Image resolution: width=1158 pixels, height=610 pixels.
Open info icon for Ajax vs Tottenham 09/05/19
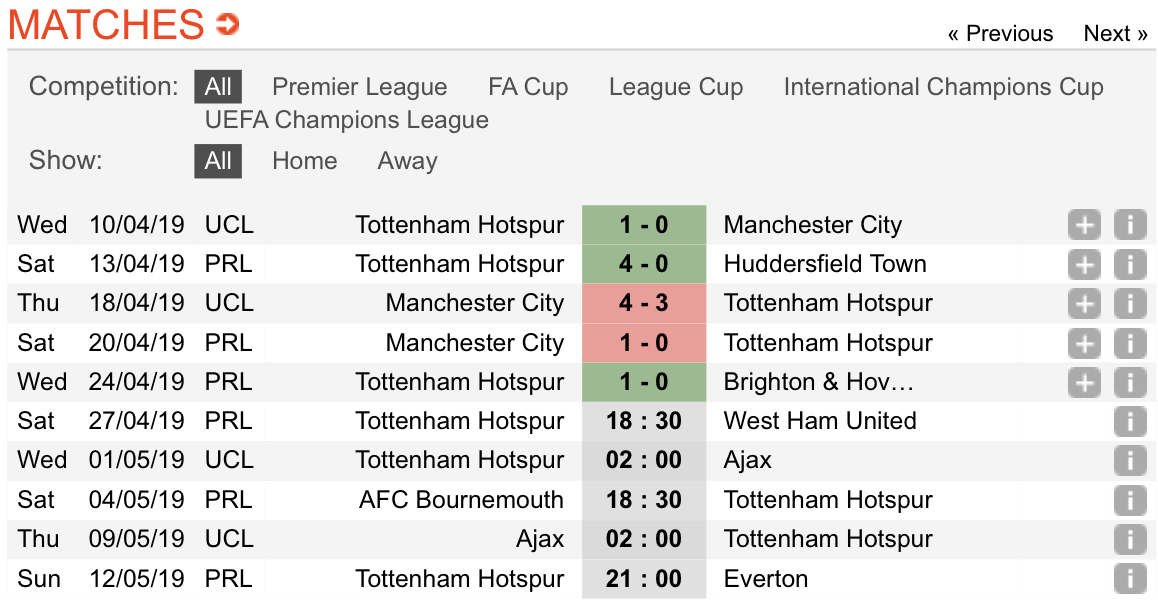1130,539
